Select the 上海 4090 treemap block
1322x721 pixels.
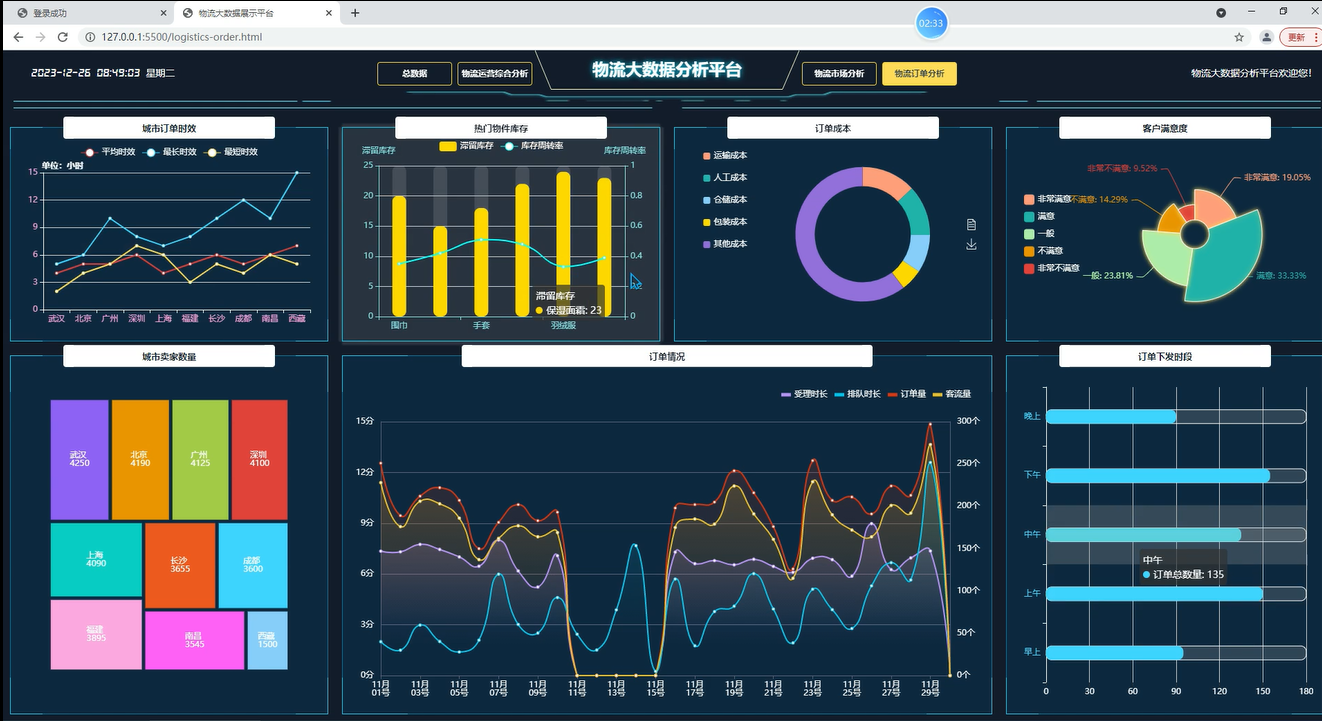[96, 560]
